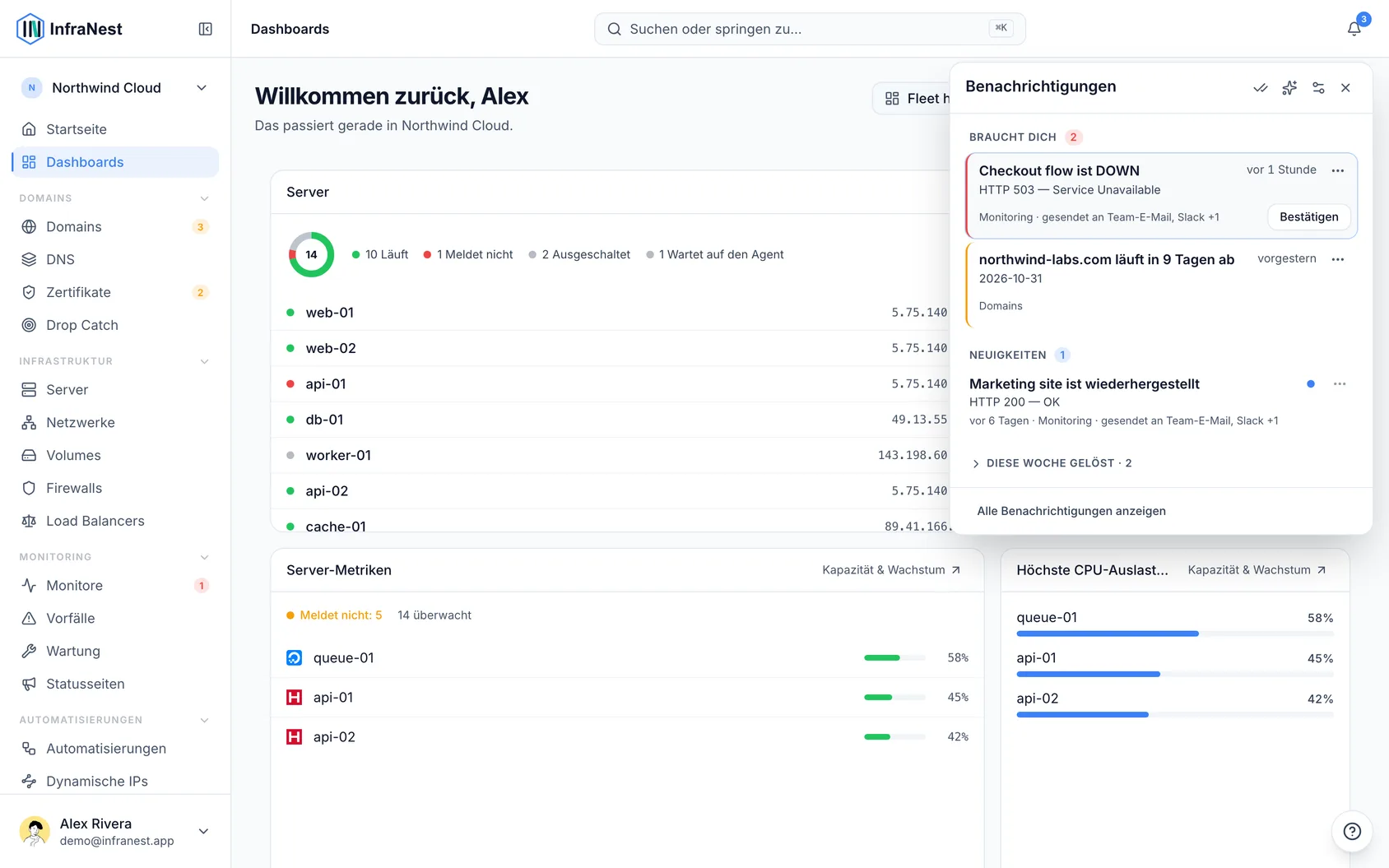Mark all notifications as read checkmark icon
This screenshot has height=868, width=1389.
pos(1260,87)
